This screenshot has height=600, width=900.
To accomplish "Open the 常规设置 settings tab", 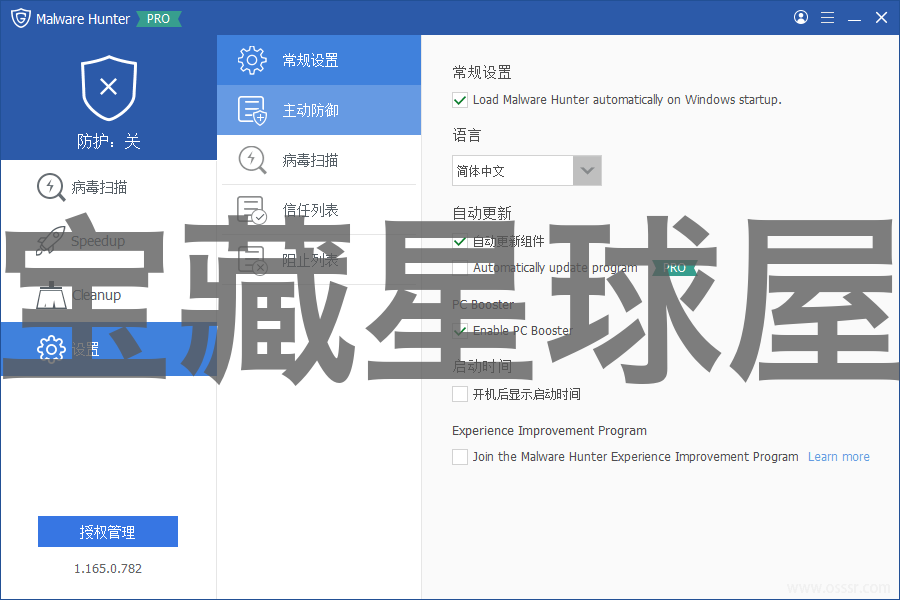I will pyautogui.click(x=319, y=60).
